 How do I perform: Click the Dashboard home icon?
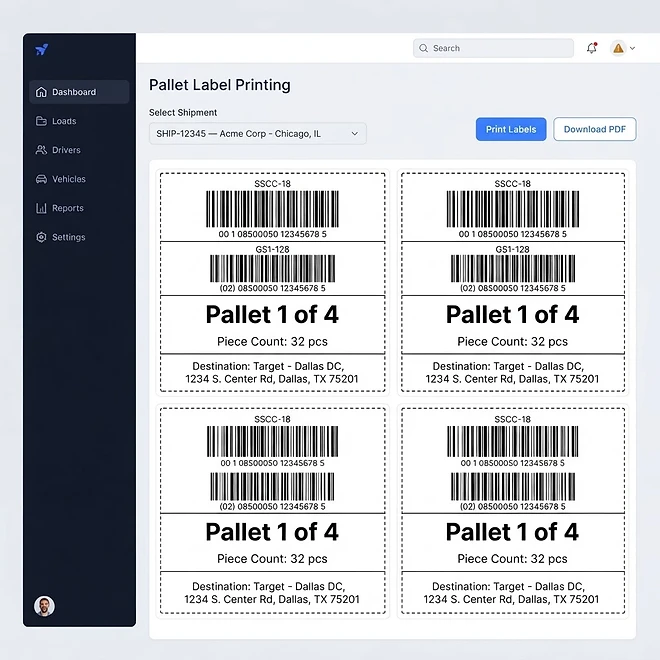pos(41,92)
